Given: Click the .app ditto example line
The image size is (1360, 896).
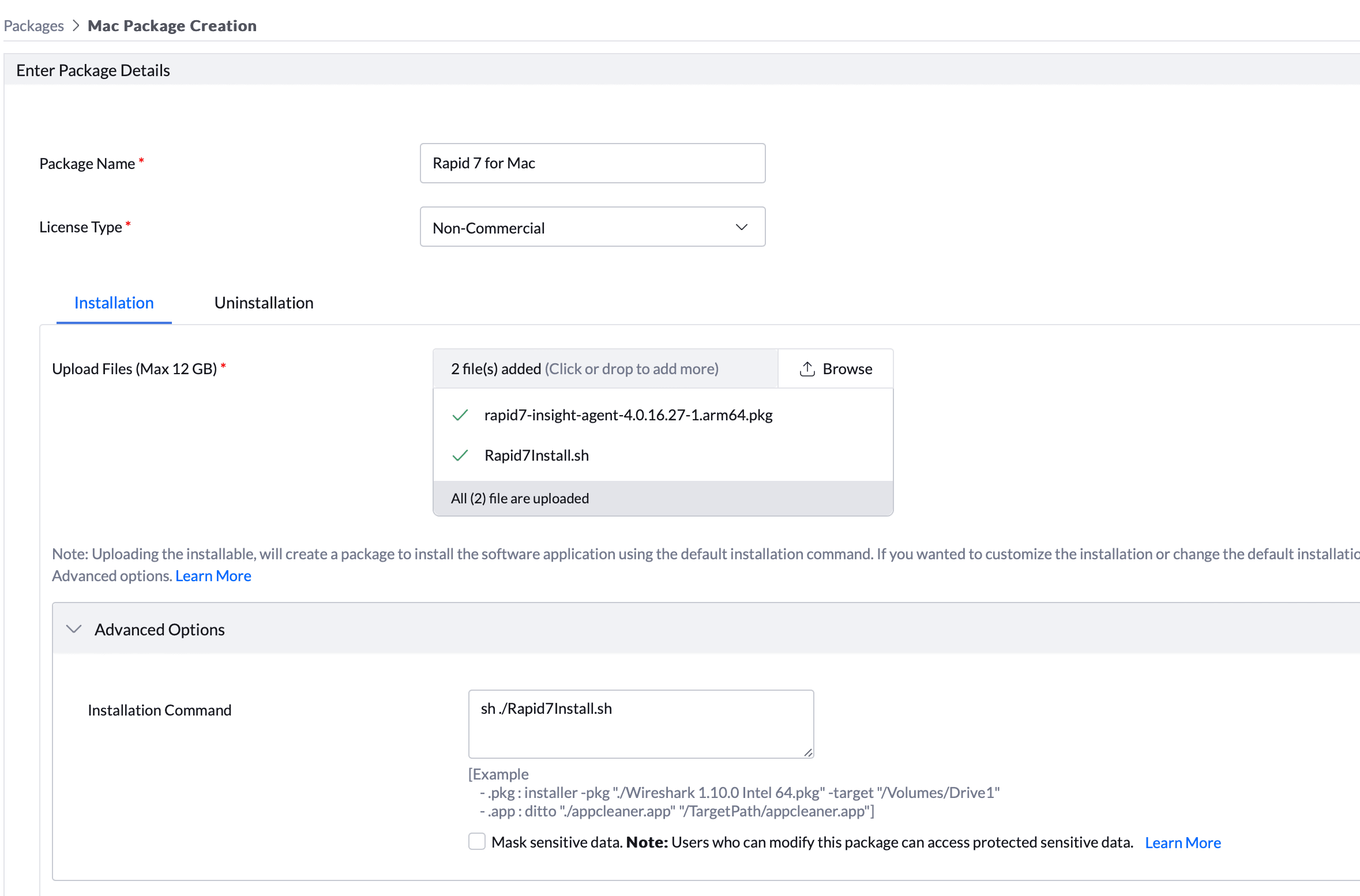Looking at the screenshot, I should [677, 811].
